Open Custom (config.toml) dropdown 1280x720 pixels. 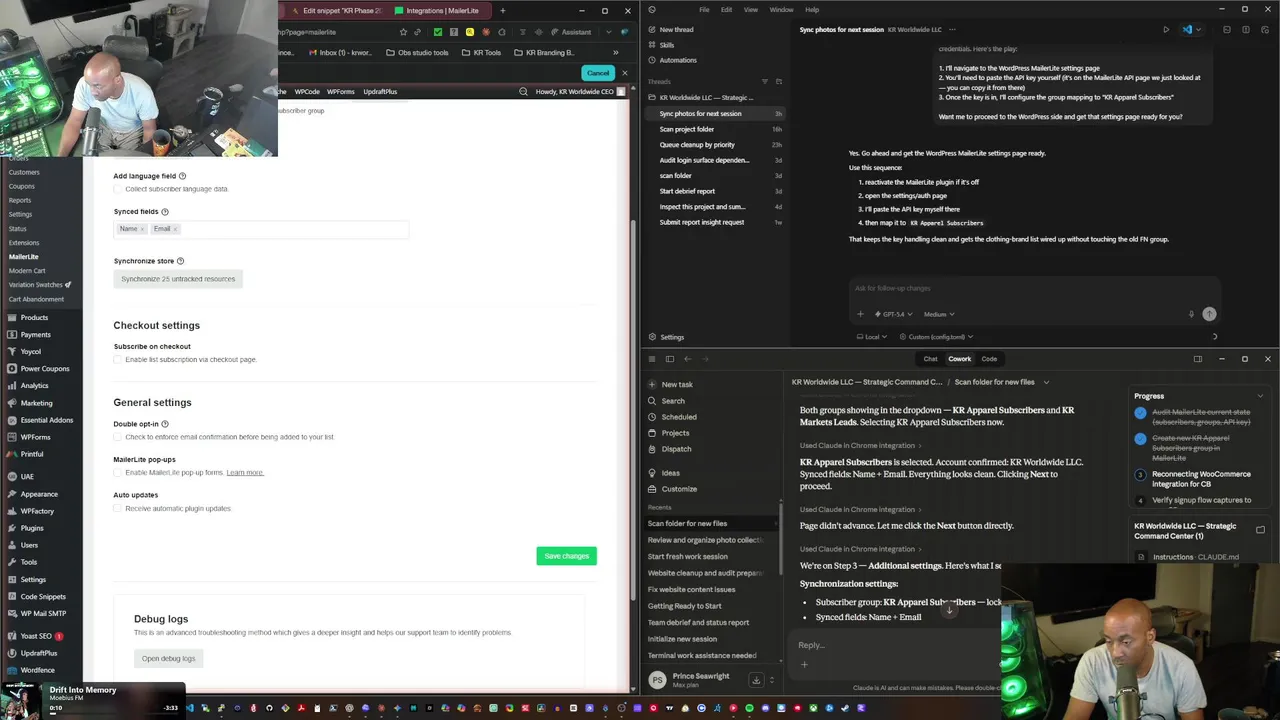pyautogui.click(x=936, y=337)
